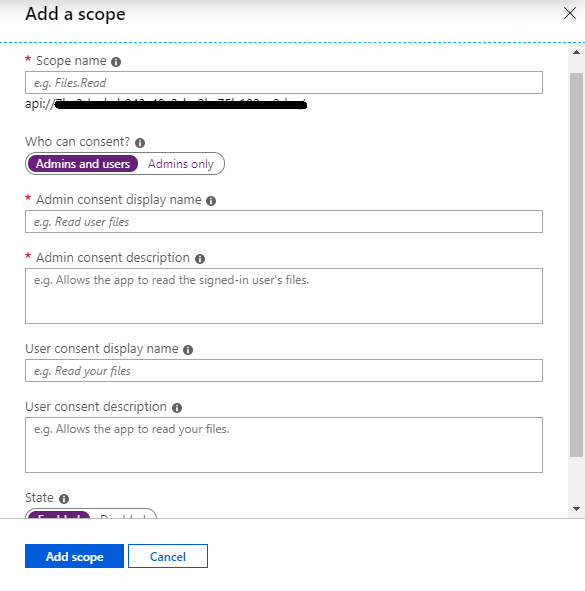Open User consent description info tooltip
Screen dimensions: 585x591
(x=177, y=408)
